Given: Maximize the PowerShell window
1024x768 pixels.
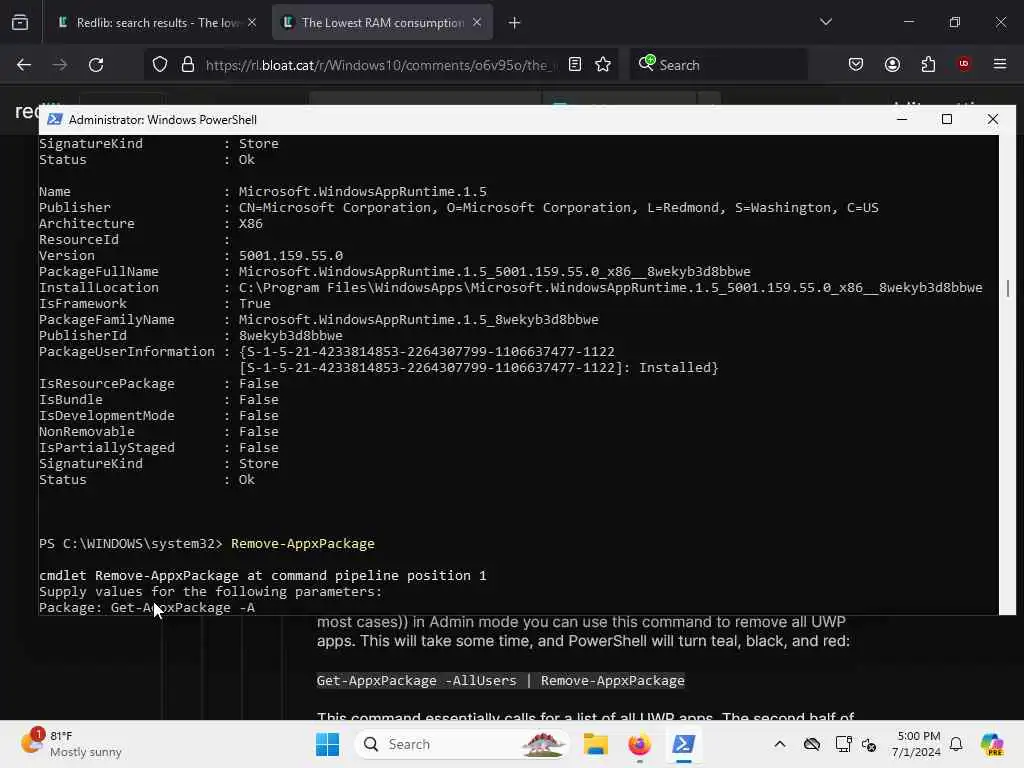Looking at the screenshot, I should click(x=947, y=120).
